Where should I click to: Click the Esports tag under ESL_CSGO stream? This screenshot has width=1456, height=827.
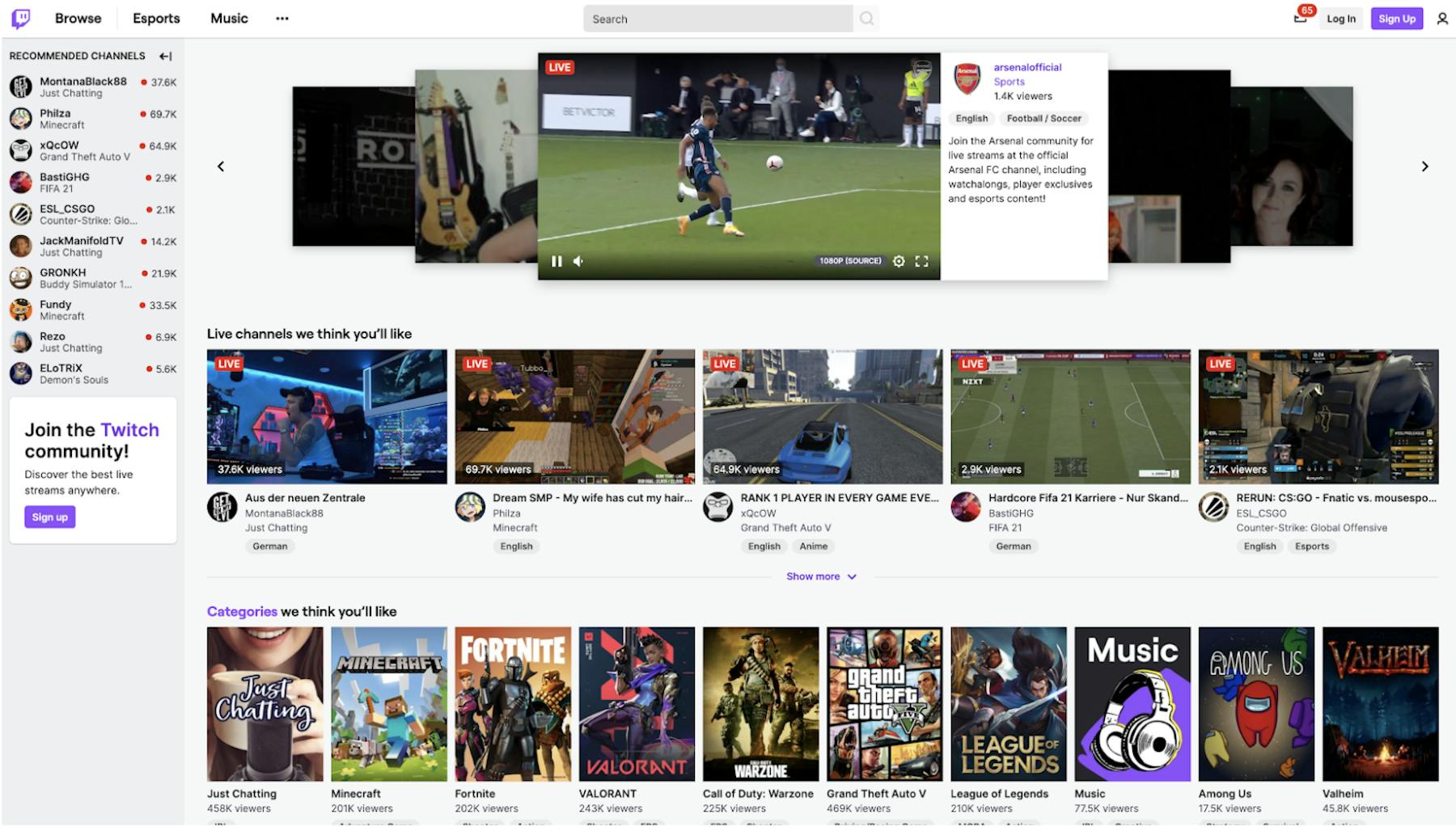1311,546
